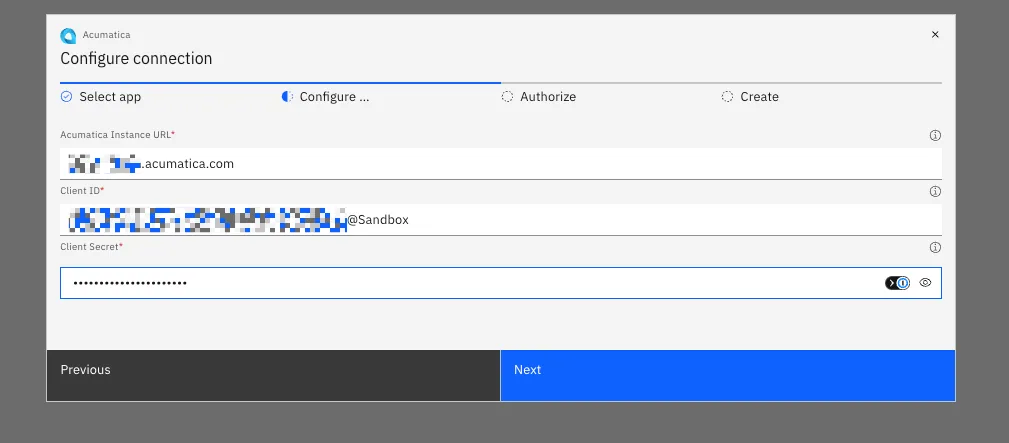The width and height of the screenshot is (1009, 443).
Task: Click the 1Password autofill icon in Client Secret
Action: point(898,283)
